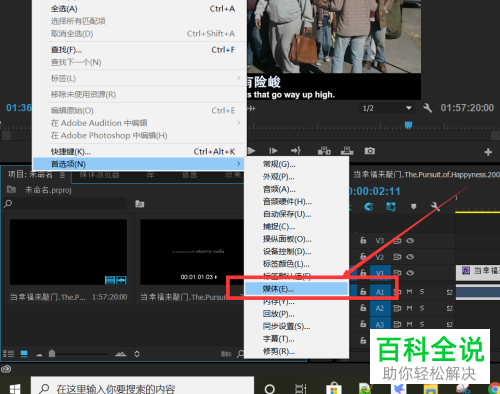Click Windows taskbar search box
The height and width of the screenshot is (394, 500).
click(x=142, y=387)
